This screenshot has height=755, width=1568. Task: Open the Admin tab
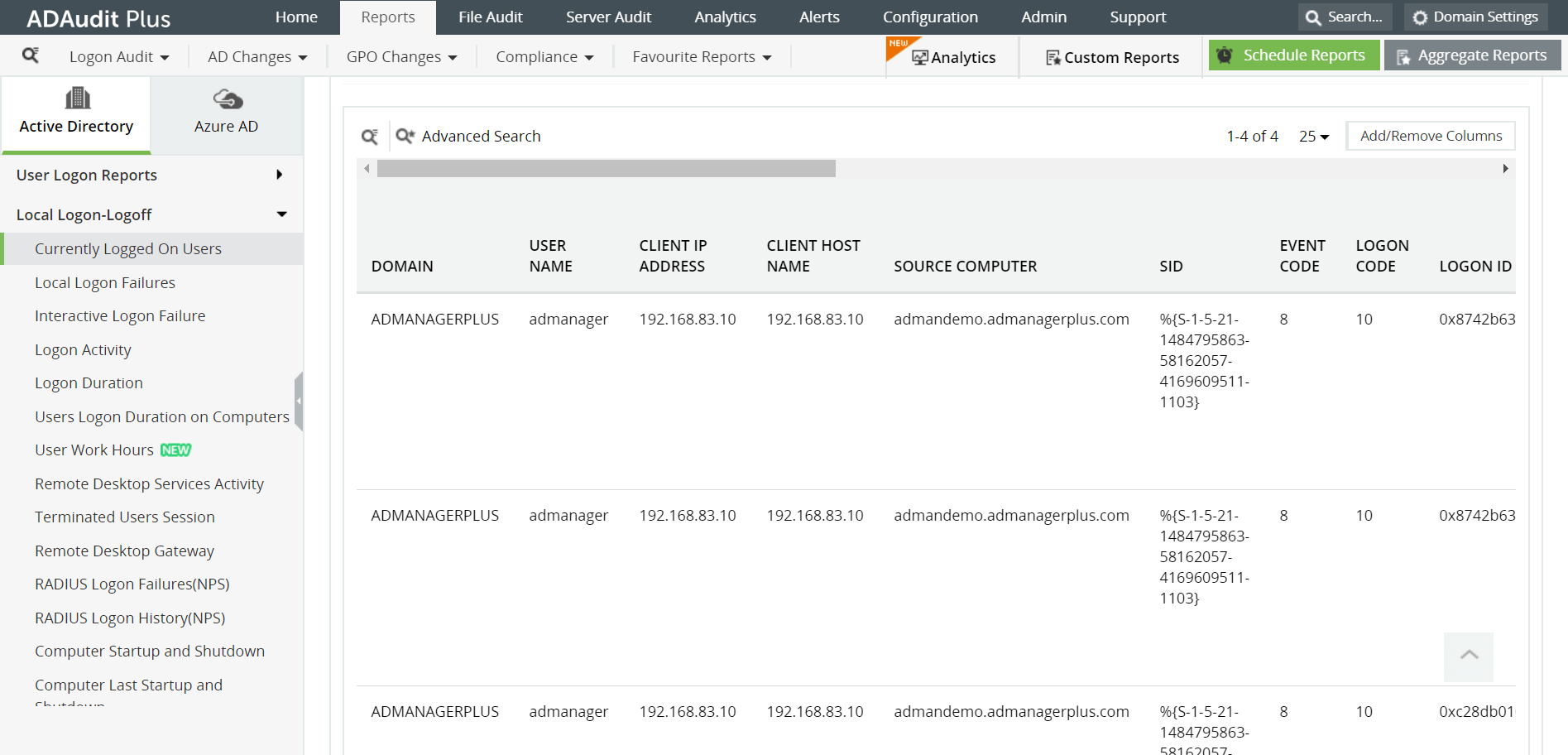1043,17
